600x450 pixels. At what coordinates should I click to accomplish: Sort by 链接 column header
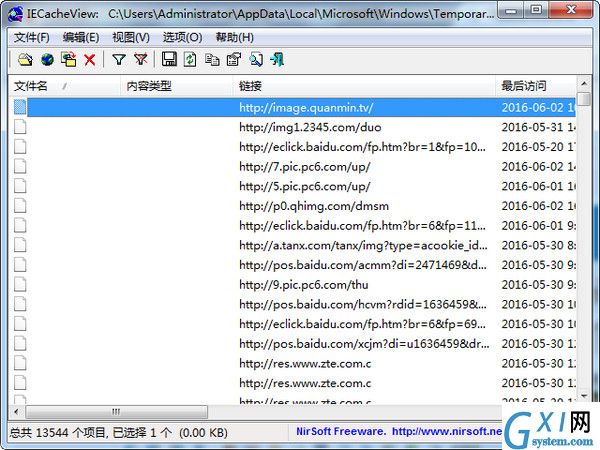point(364,86)
